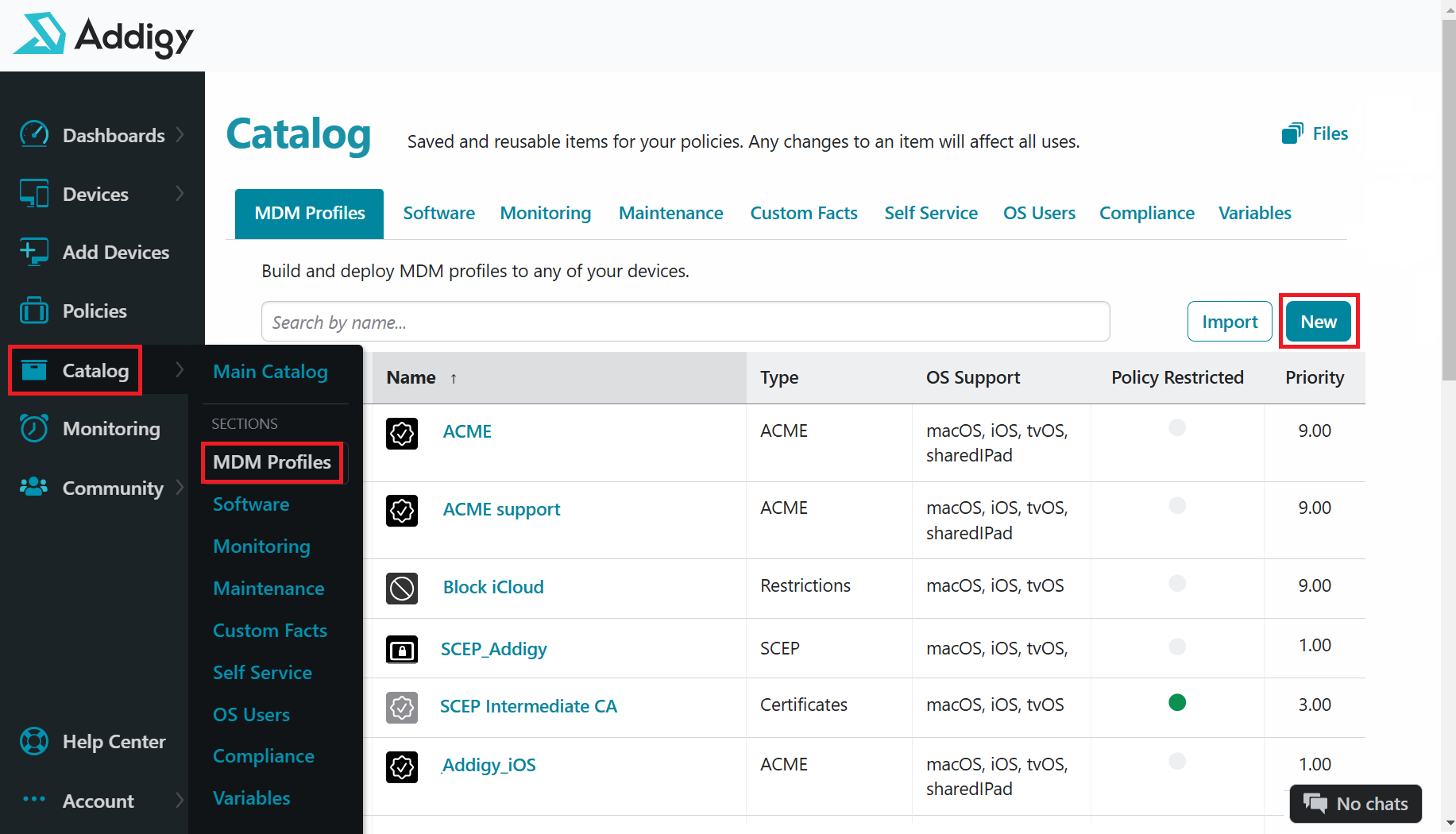This screenshot has width=1456, height=834.
Task: Click the Monitoring alarm clock icon
Action: tap(34, 428)
